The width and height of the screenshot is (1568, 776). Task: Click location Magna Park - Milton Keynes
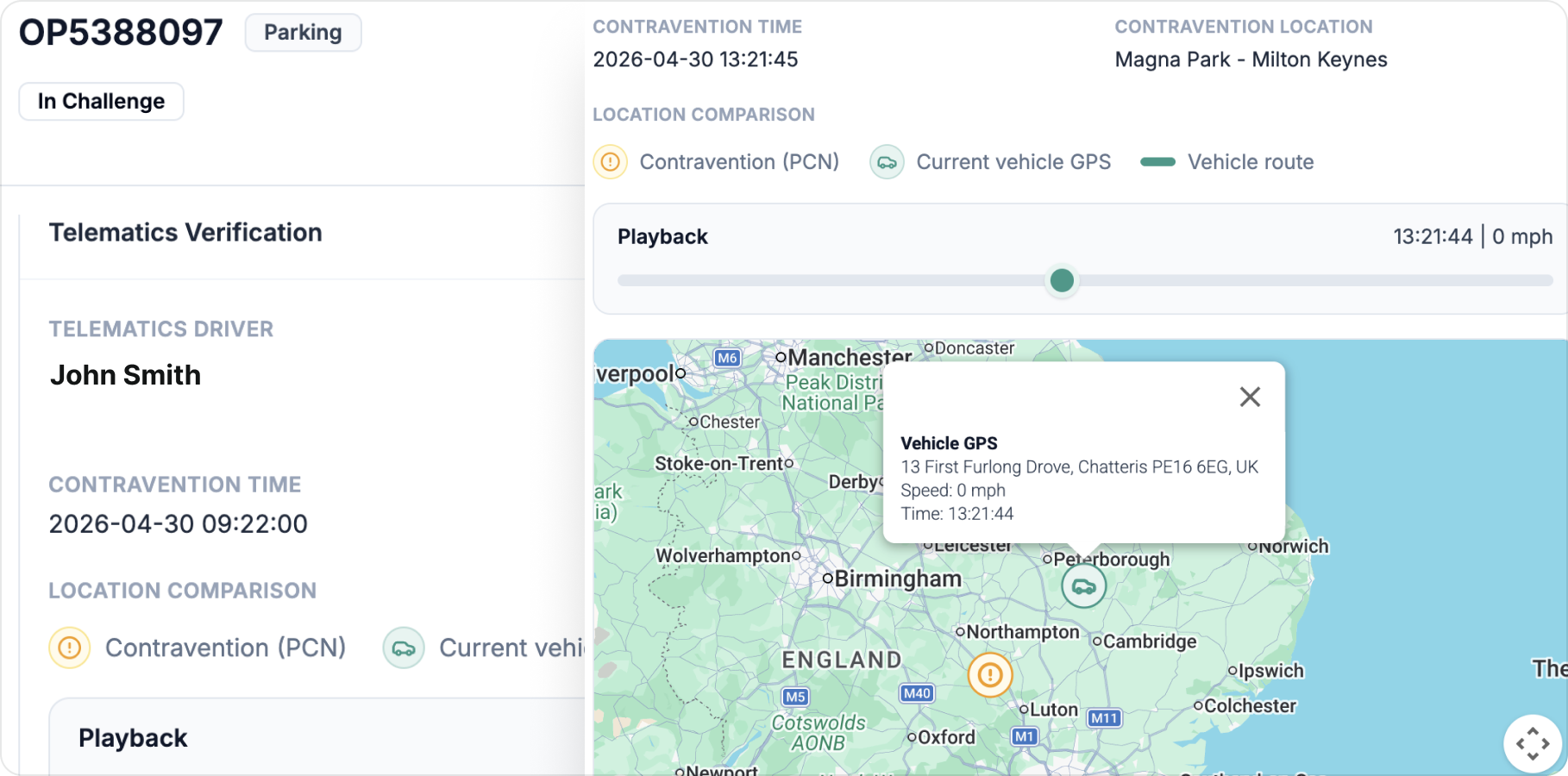[x=1251, y=59]
